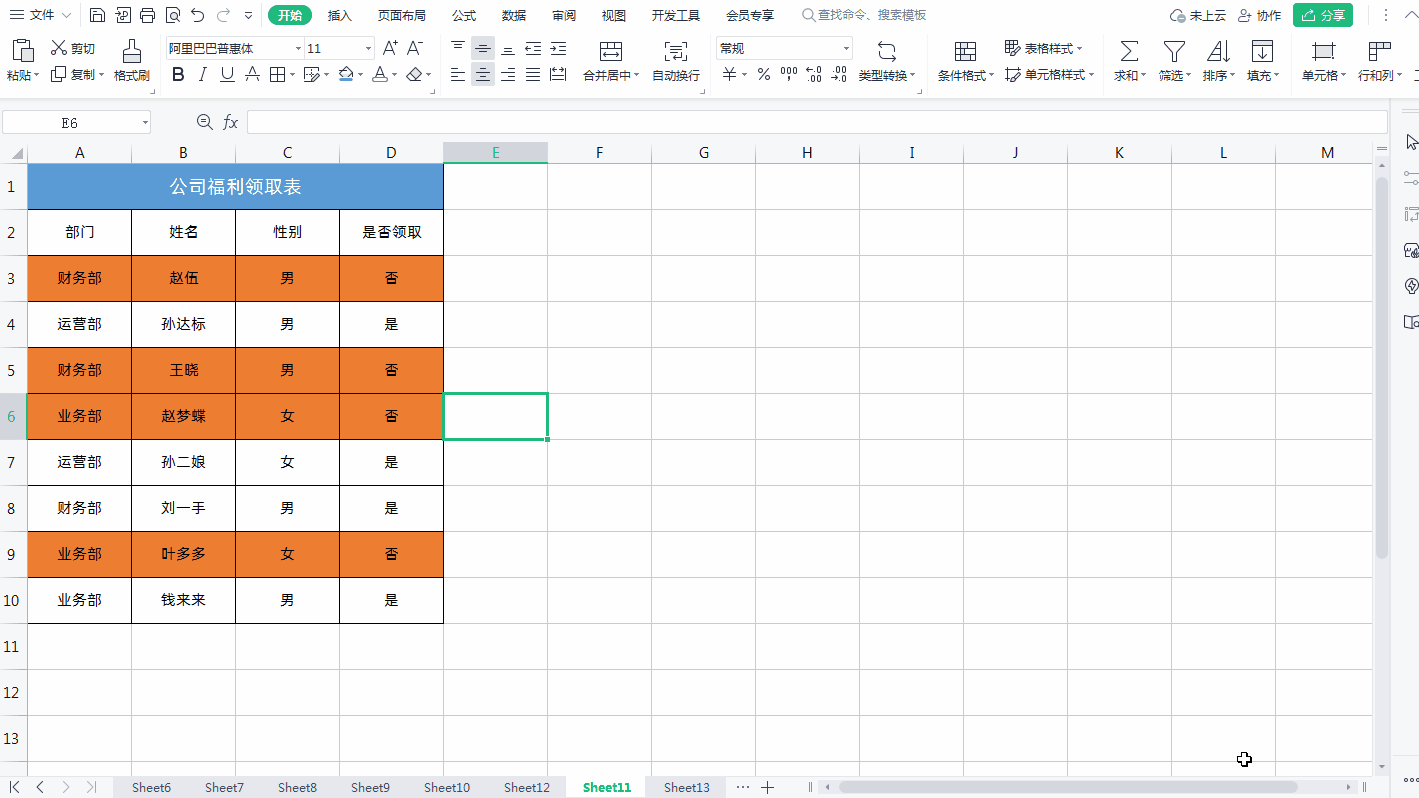The height and width of the screenshot is (798, 1419).
Task: Undo the last action
Action: (x=198, y=15)
